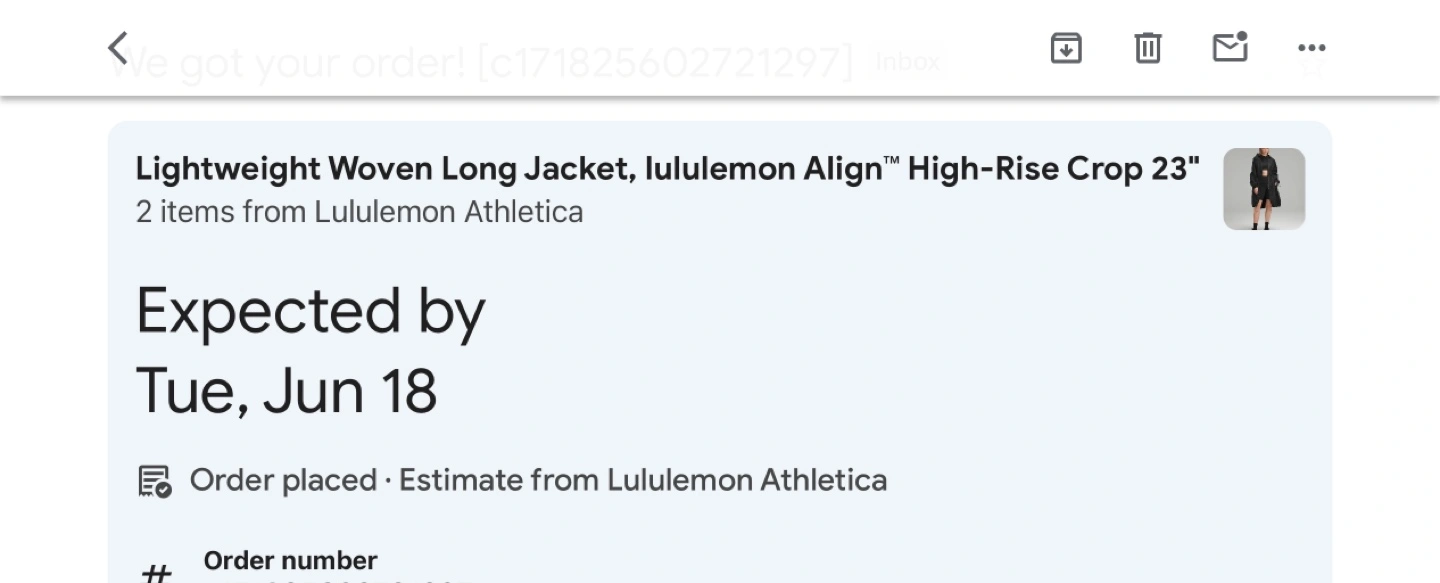This screenshot has width=1440, height=583.
Task: Click the Expected by heading
Action: coord(310,312)
